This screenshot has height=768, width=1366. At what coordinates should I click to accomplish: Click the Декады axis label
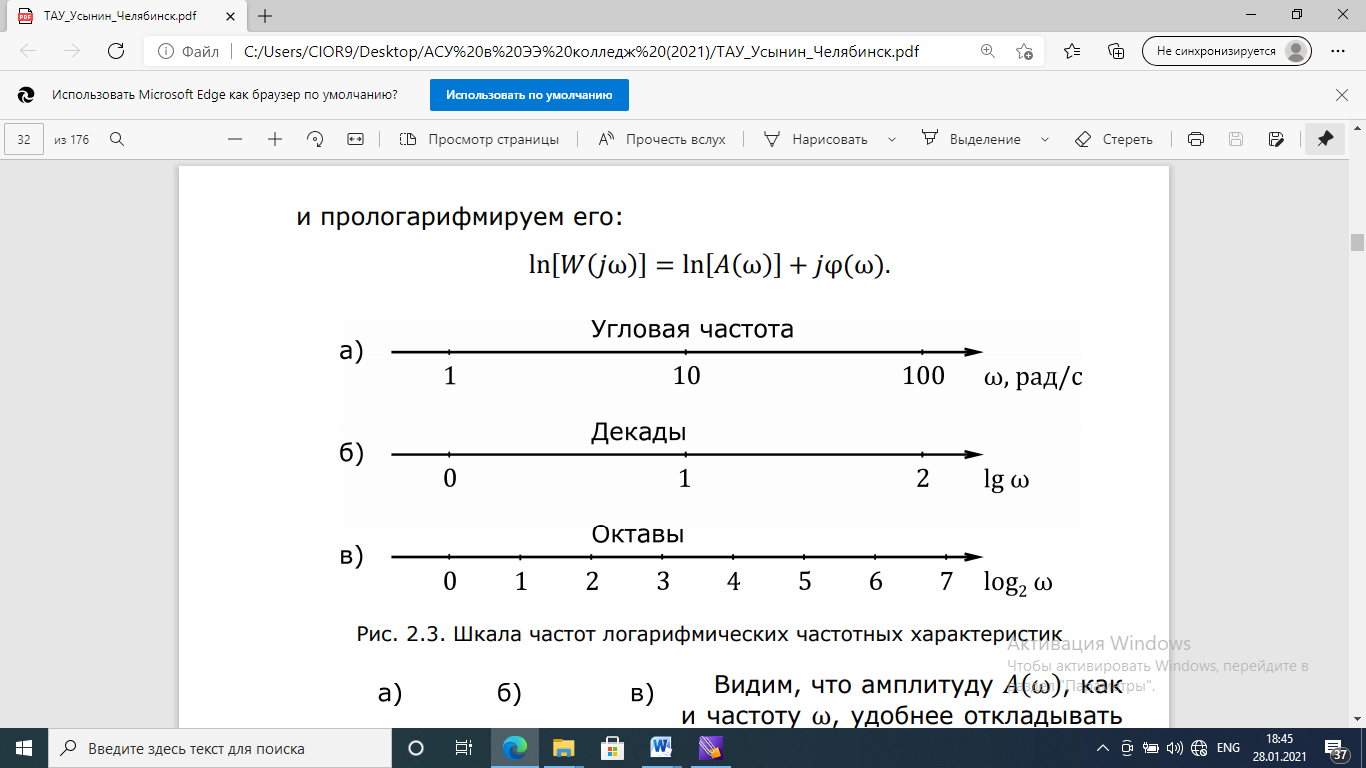click(638, 432)
